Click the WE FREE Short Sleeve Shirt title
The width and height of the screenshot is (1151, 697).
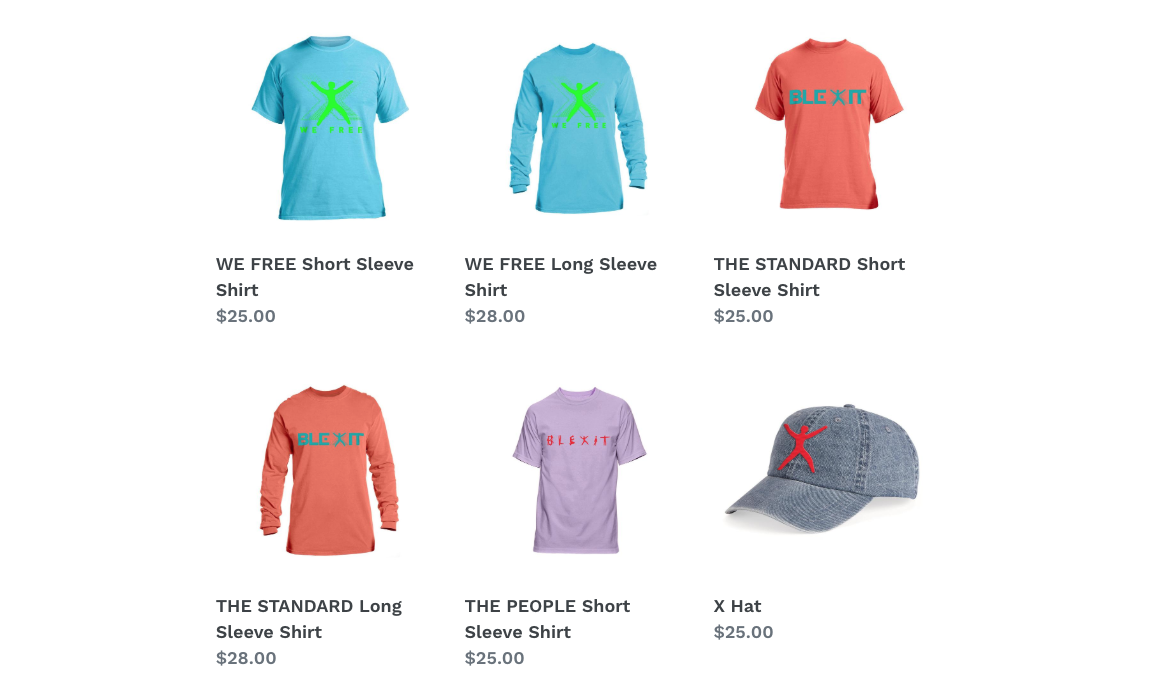tap(315, 277)
